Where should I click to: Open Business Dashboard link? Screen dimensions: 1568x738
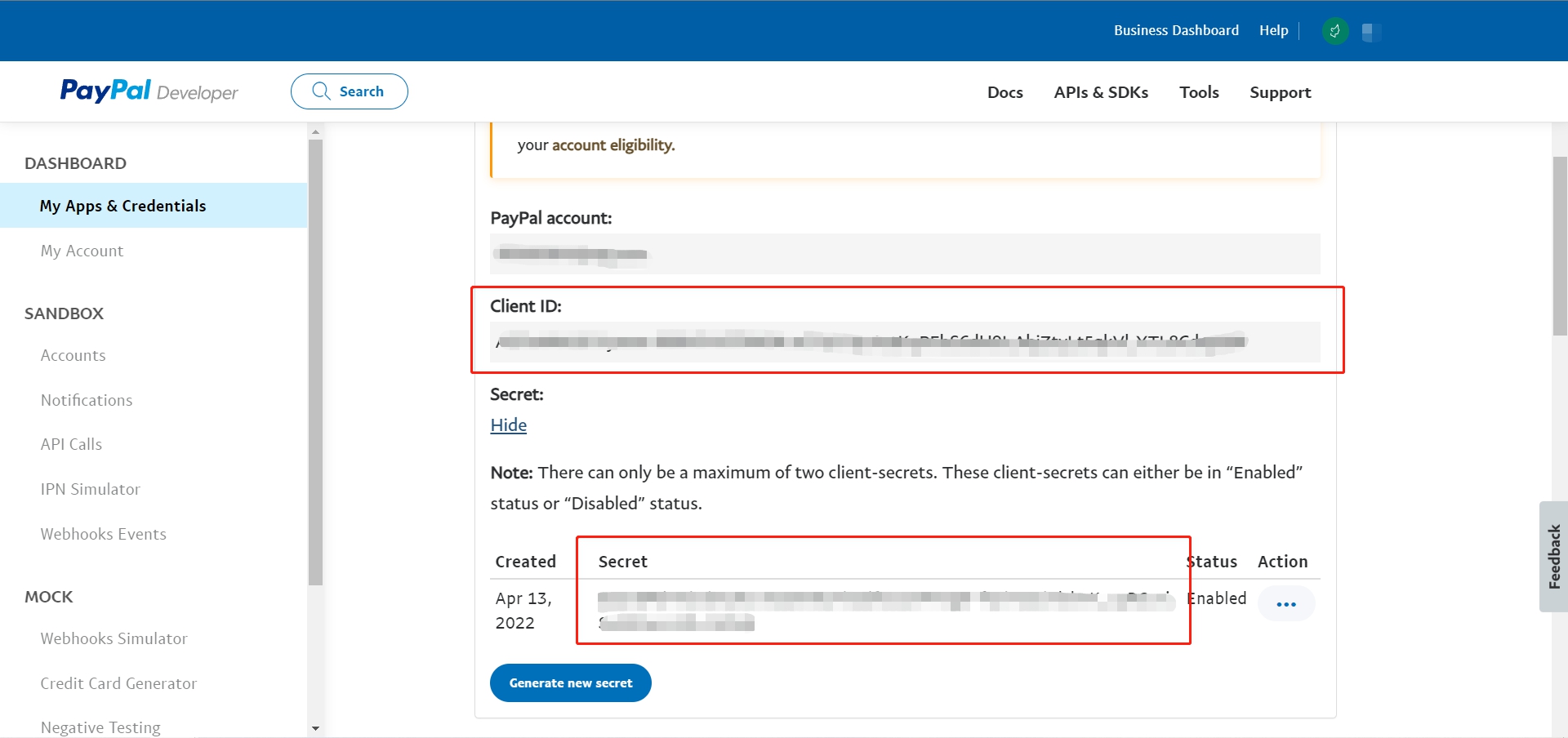tap(1176, 30)
